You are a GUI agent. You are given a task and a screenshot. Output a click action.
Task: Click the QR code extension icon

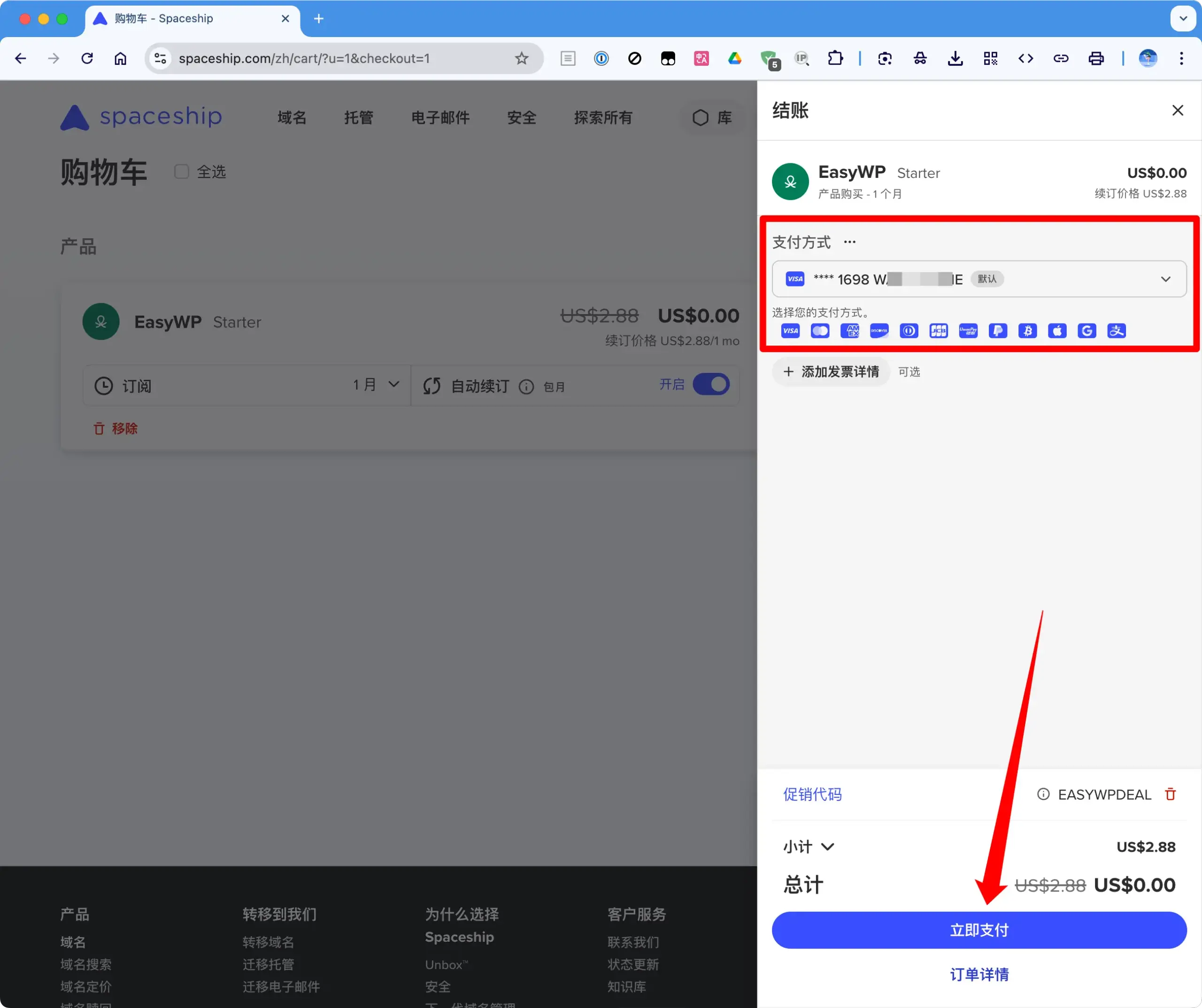(x=991, y=58)
